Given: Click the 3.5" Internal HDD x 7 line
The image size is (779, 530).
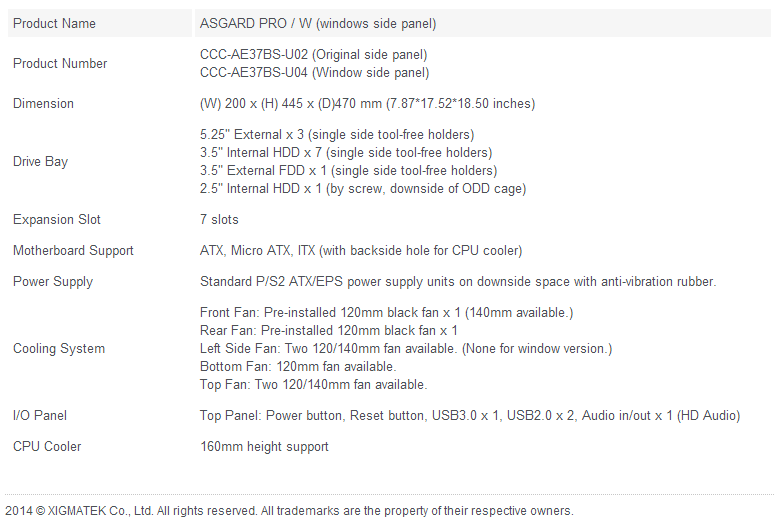Looking at the screenshot, I should pos(346,152).
